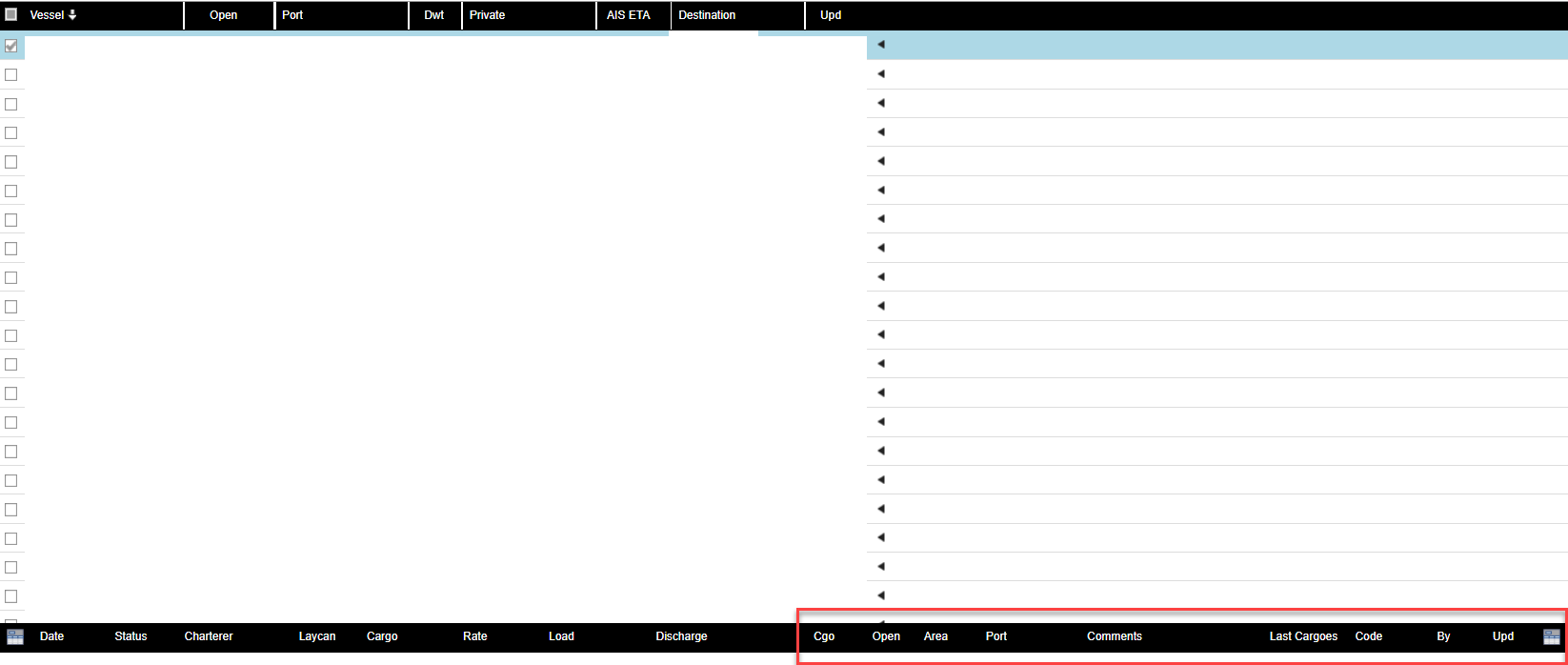Select the Charterer column header

point(209,636)
